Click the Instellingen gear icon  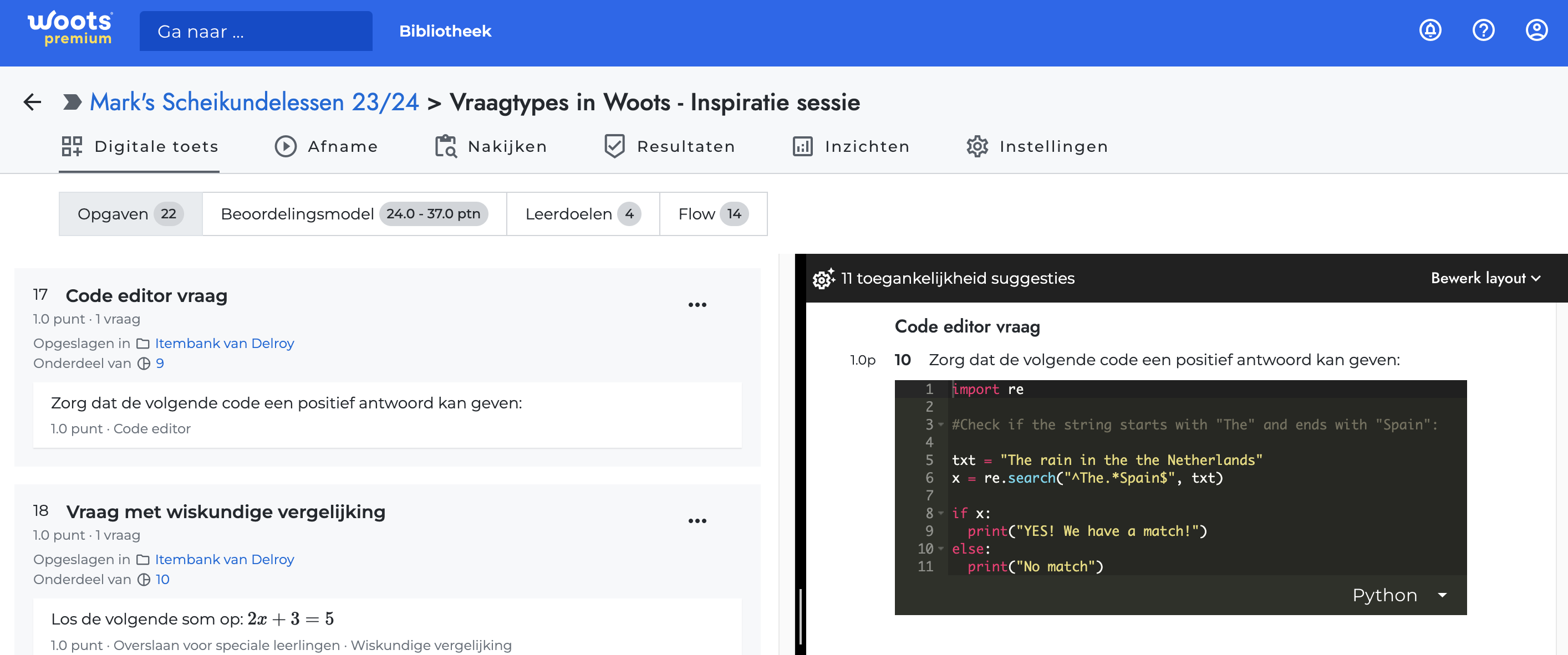coord(977,146)
